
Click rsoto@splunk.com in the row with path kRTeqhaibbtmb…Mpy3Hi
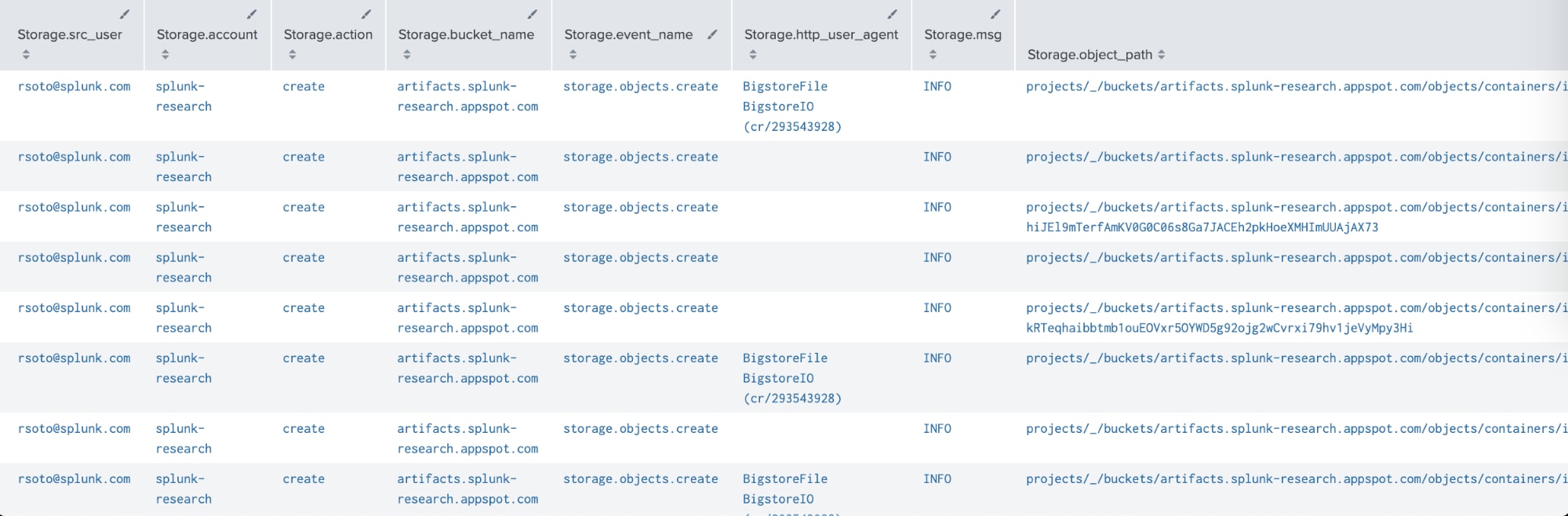(x=75, y=307)
